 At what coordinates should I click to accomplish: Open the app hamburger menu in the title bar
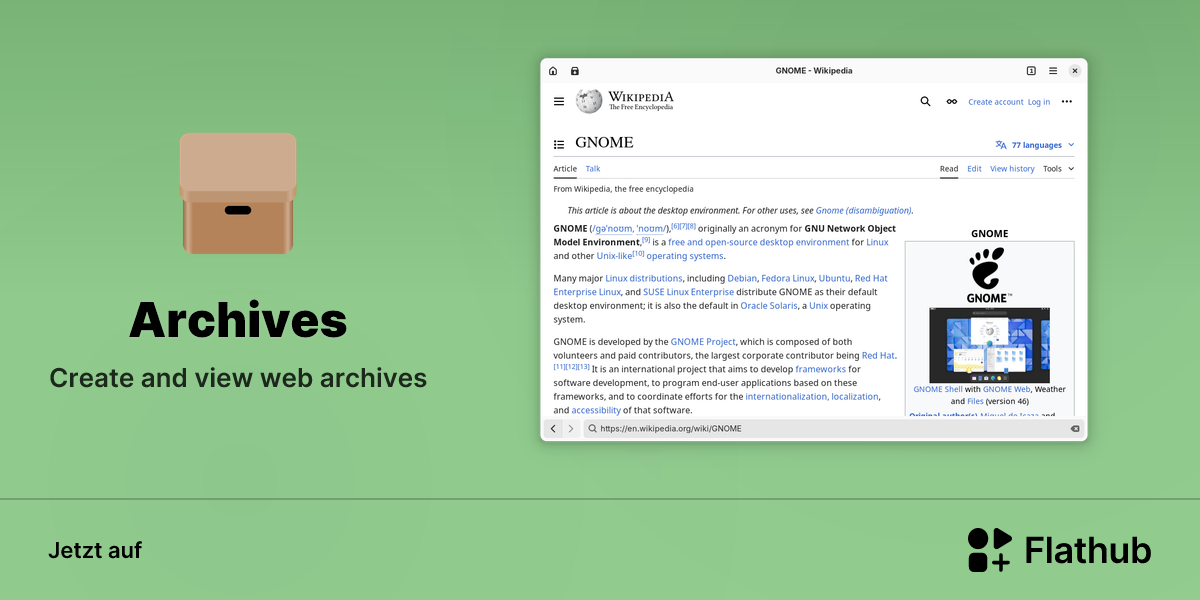[x=1053, y=71]
